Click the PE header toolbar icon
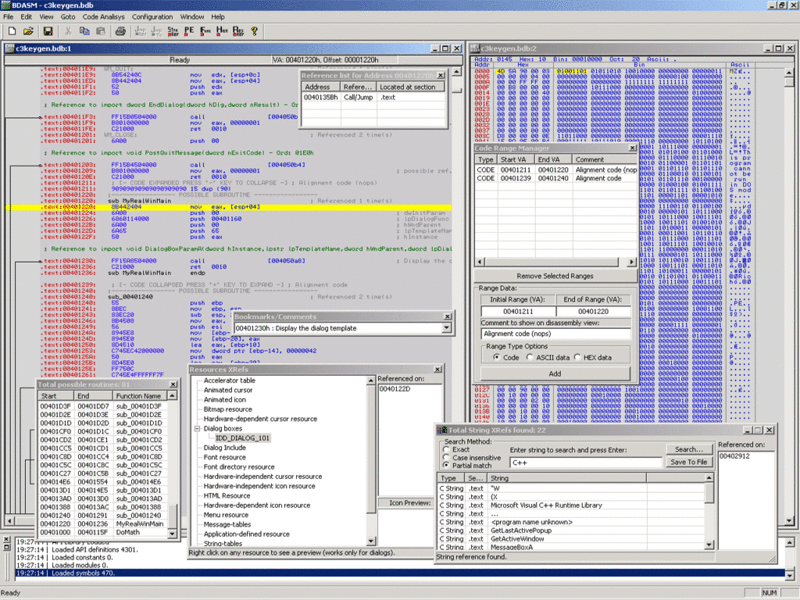800x600 pixels. click(x=189, y=31)
